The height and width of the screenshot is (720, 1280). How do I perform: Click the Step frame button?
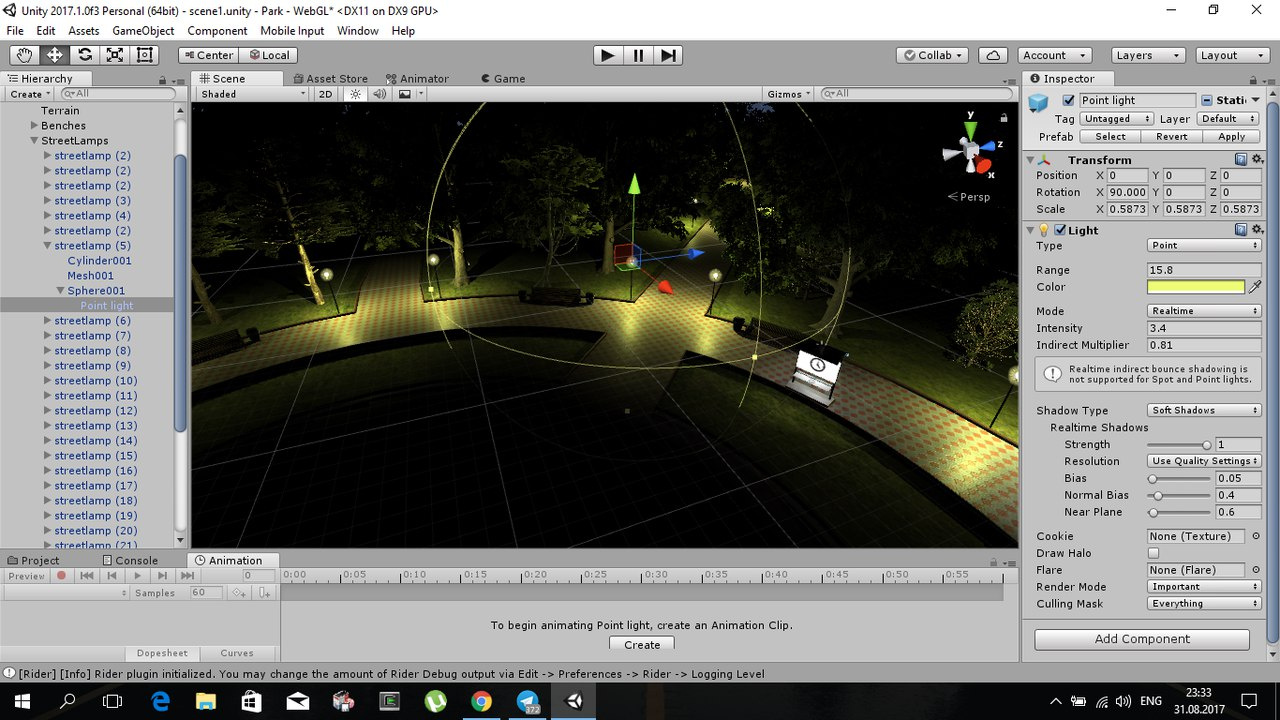[669, 55]
